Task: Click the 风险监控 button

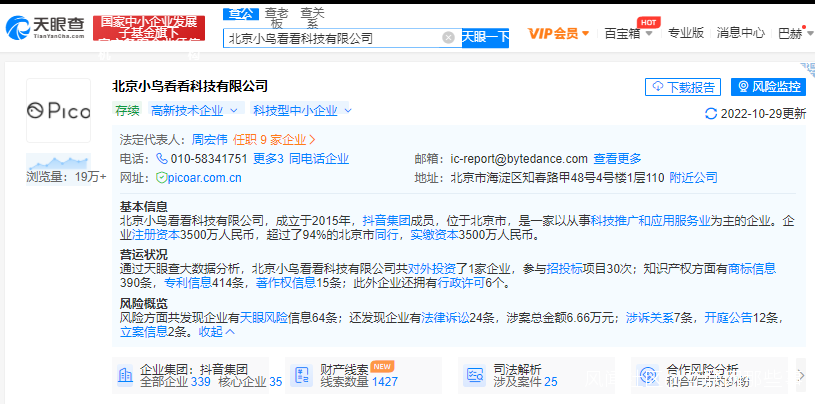Action: click(768, 87)
